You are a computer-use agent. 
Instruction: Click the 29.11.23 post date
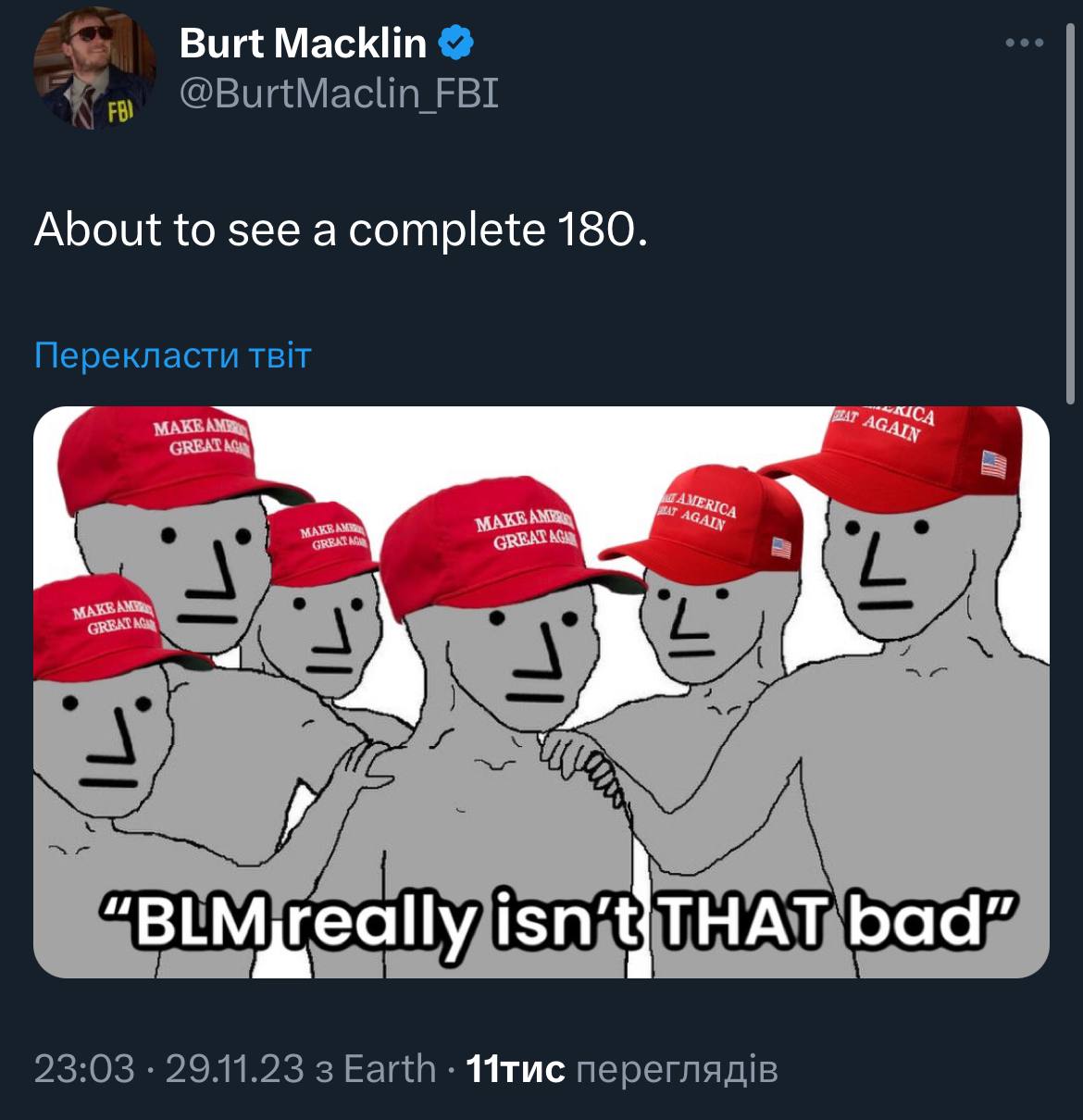234,1068
